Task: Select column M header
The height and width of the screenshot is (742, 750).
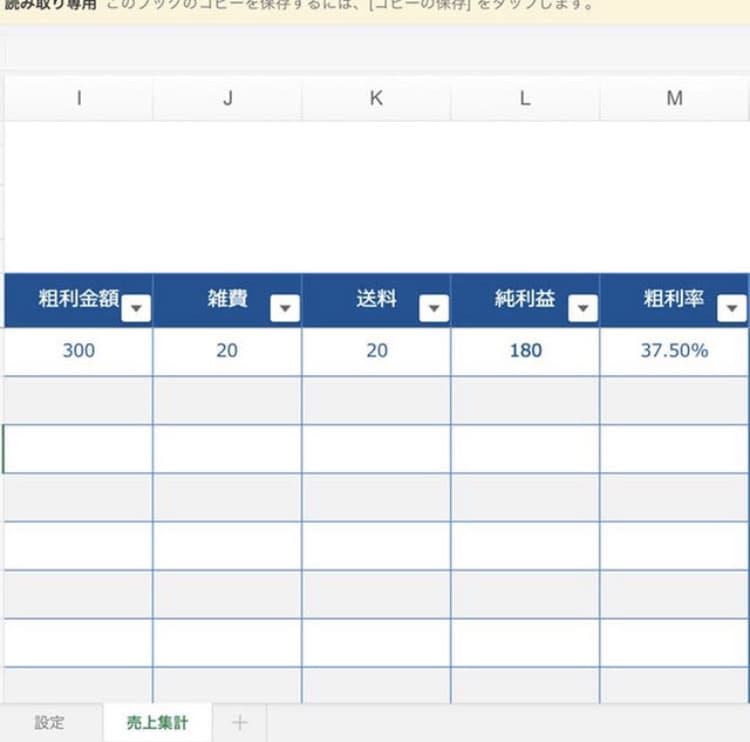Action: click(674, 98)
